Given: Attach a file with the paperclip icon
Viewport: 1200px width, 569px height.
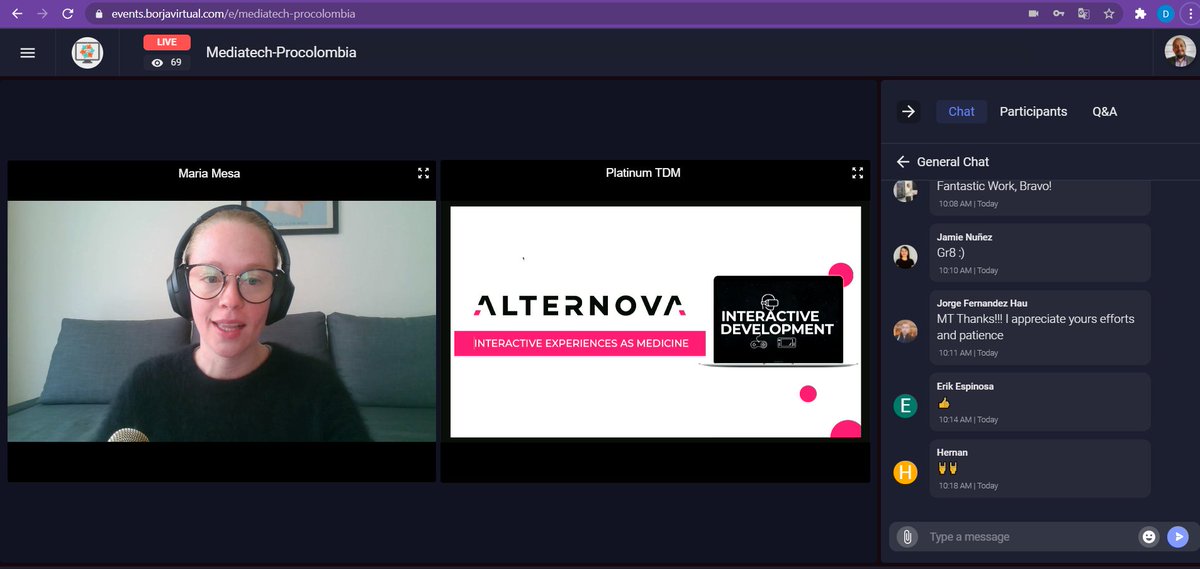Looking at the screenshot, I should click(907, 537).
